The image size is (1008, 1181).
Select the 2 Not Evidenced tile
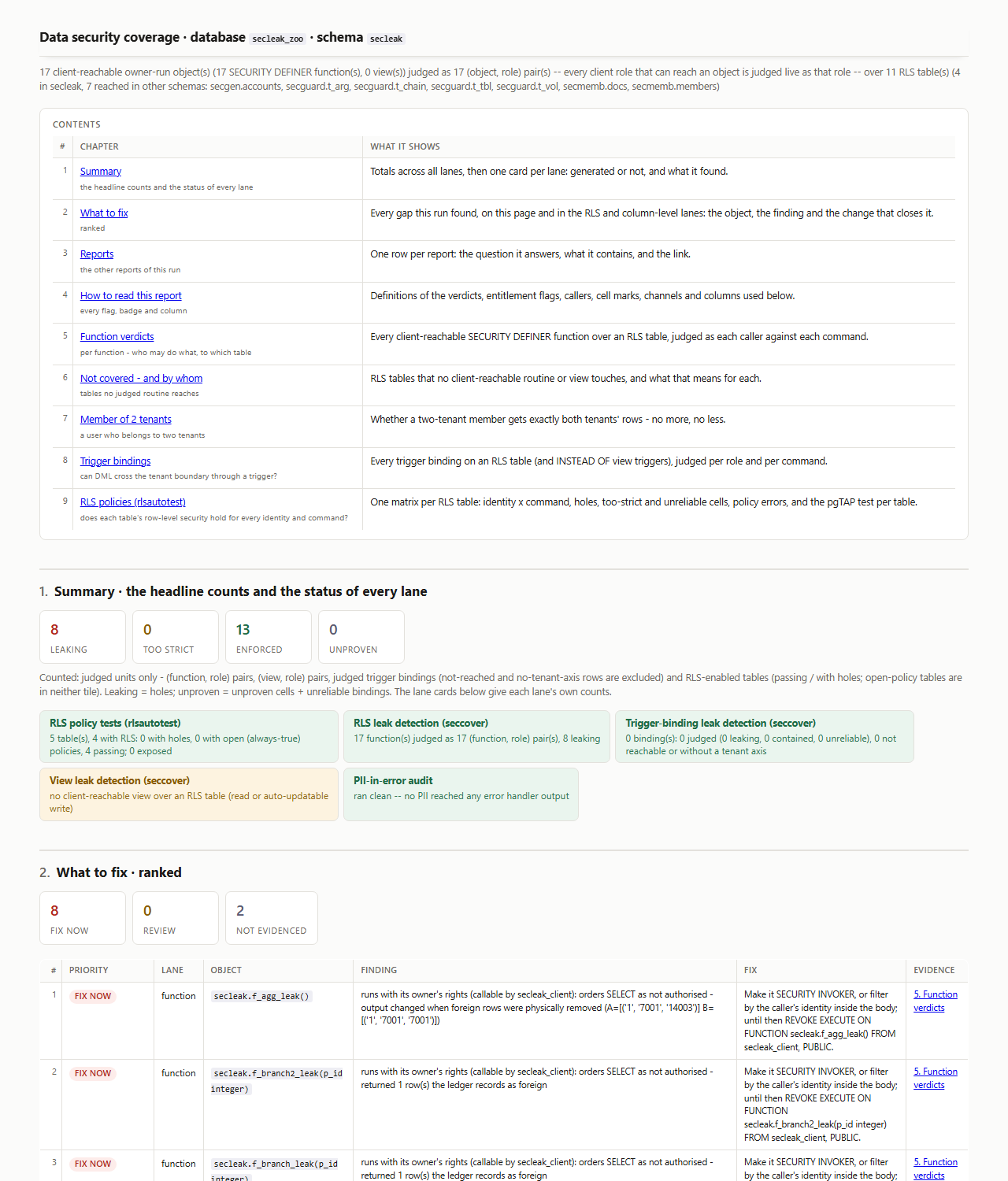pyautogui.click(x=272, y=918)
